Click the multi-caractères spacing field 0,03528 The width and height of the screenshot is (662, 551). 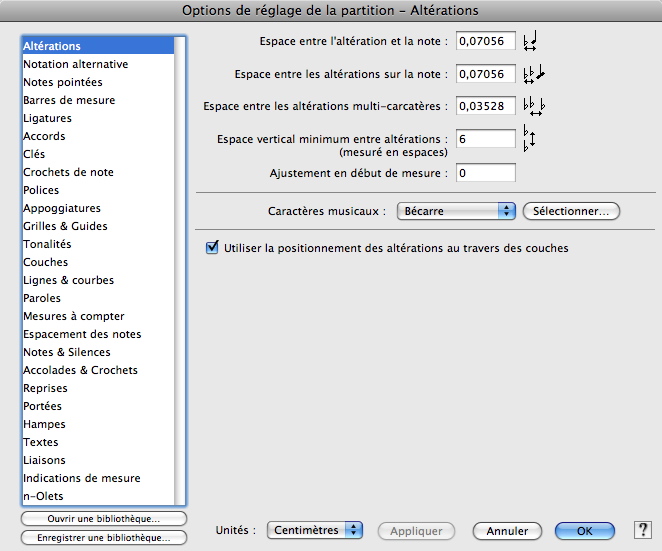tap(486, 106)
